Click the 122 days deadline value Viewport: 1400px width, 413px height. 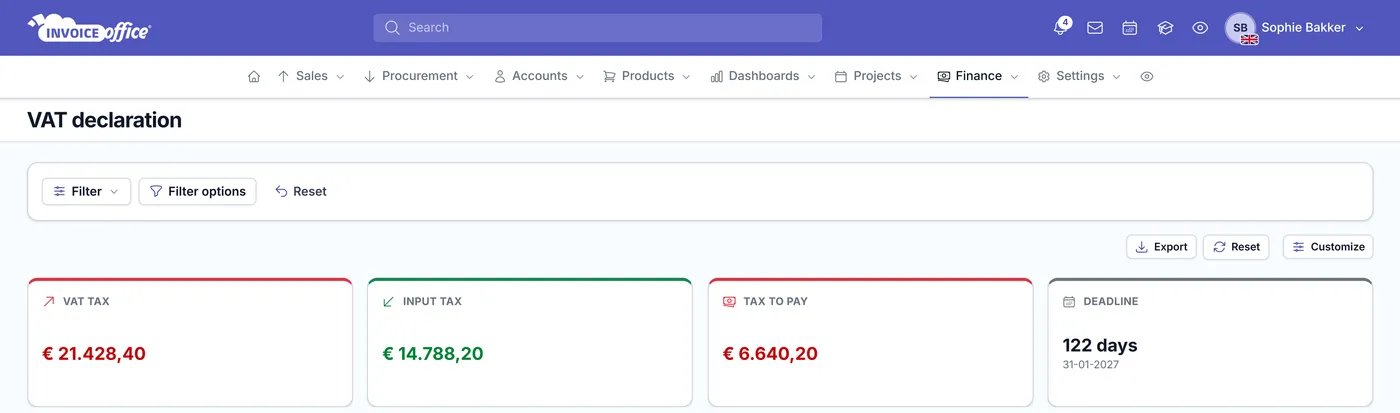tap(1100, 345)
